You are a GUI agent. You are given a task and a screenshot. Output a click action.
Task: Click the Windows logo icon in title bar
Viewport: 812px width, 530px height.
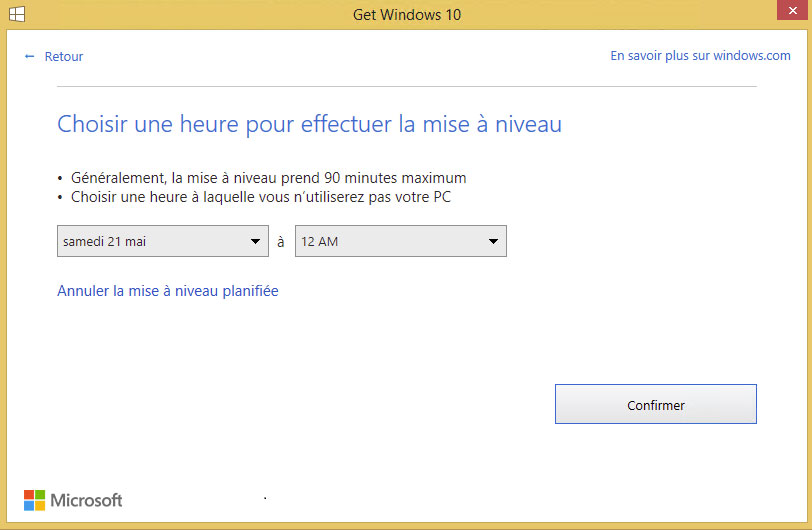17,14
